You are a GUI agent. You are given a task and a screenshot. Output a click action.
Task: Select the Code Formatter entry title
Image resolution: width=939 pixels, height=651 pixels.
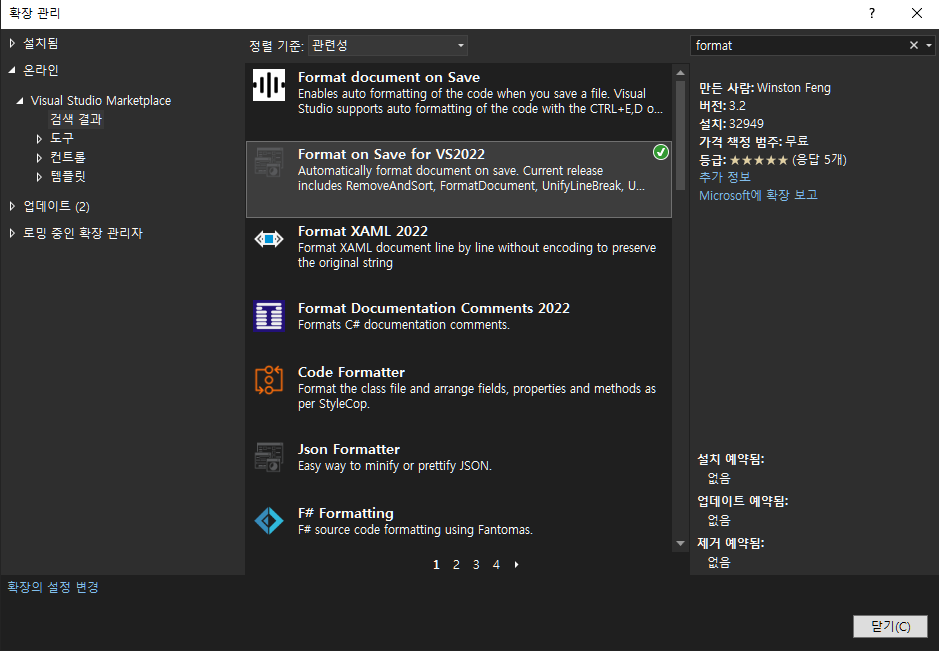click(x=352, y=373)
